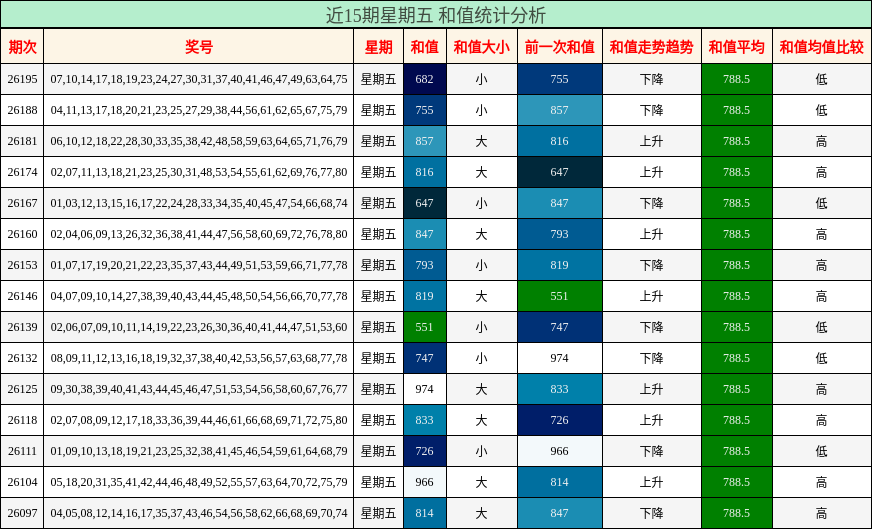Click 和值 cell 857 in row 26181
Image resolution: width=872 pixels, height=529 pixels.
coord(424,141)
